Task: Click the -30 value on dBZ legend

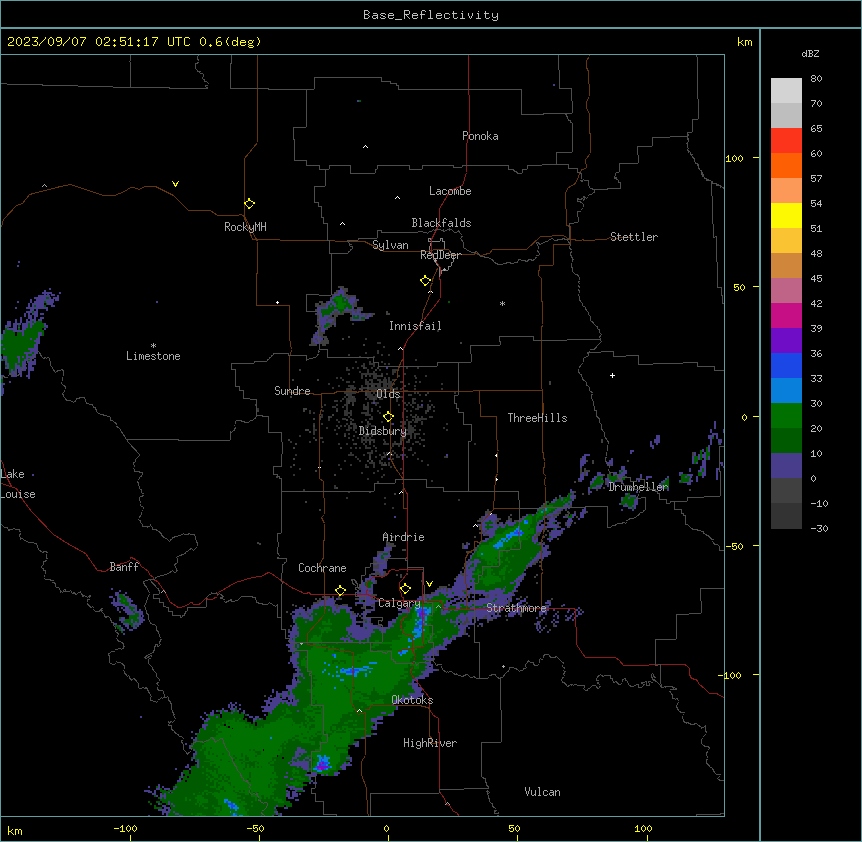Action: coord(819,529)
